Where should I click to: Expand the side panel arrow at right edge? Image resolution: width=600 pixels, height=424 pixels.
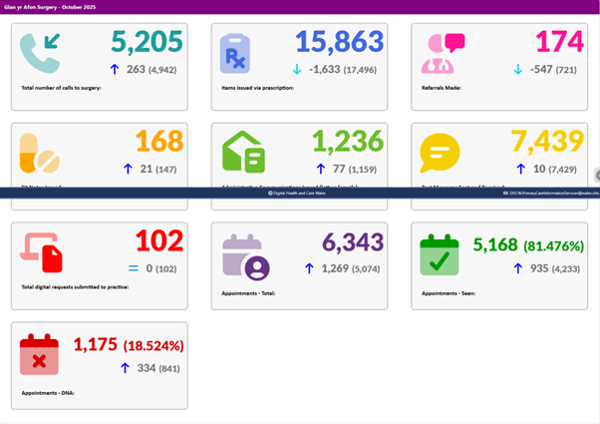coord(596,174)
